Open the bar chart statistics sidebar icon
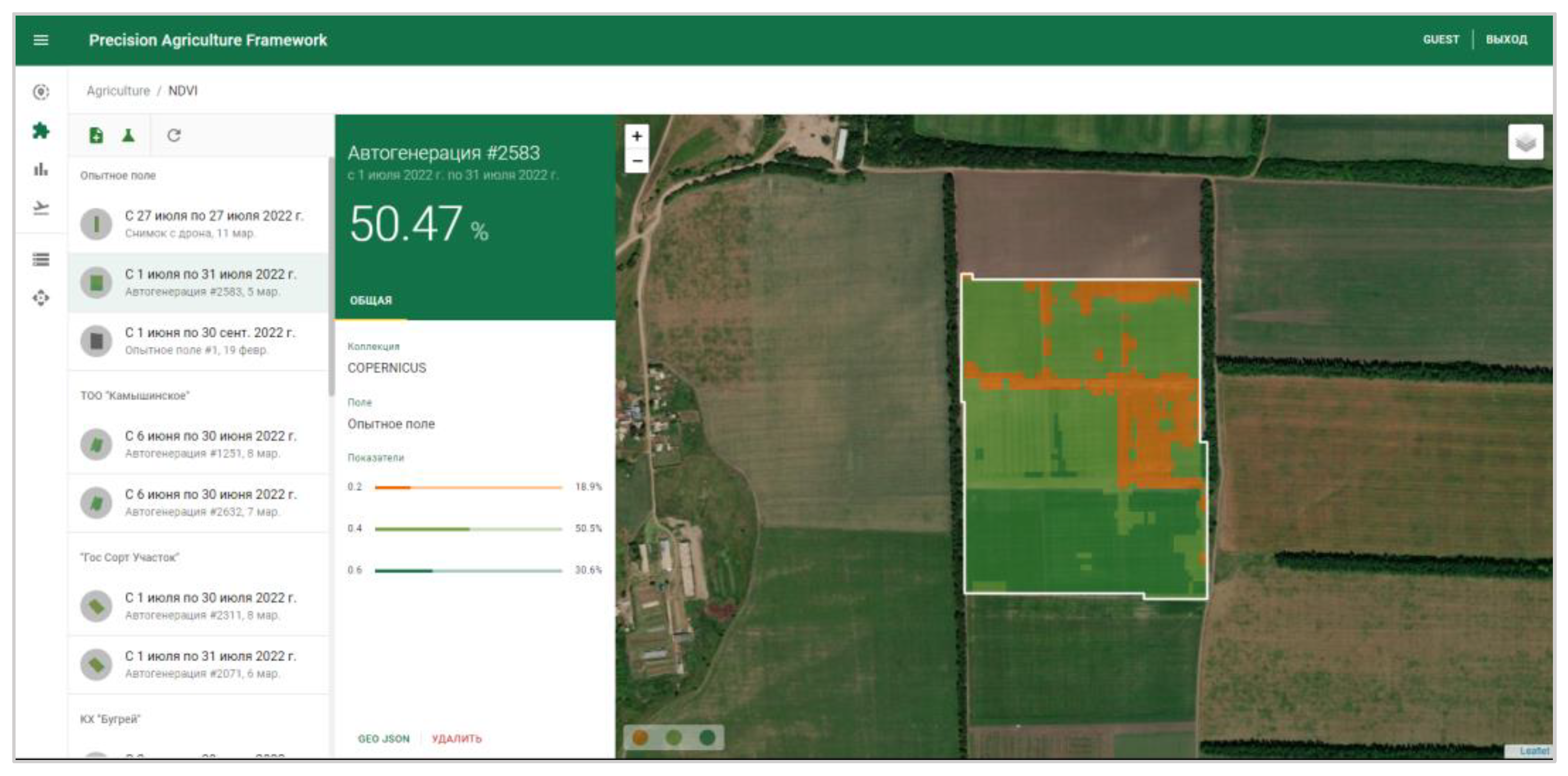 41,170
